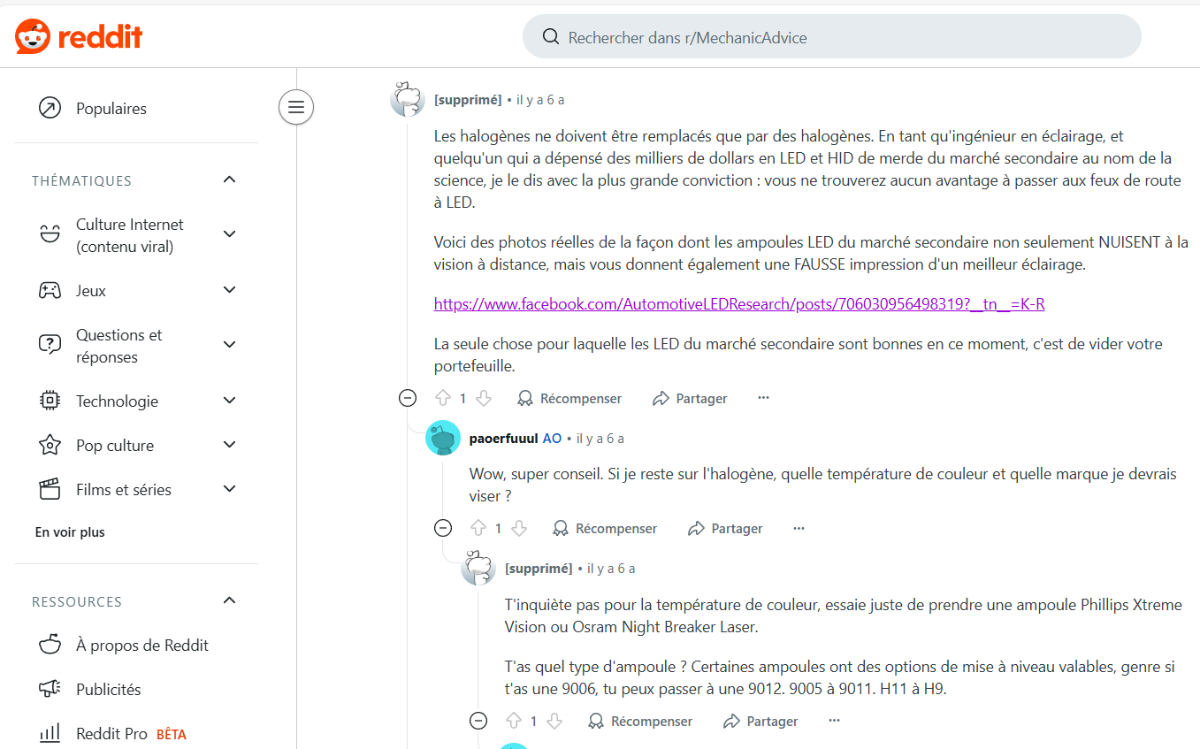
Task: Click À propos de Reddit icon
Action: point(49,645)
